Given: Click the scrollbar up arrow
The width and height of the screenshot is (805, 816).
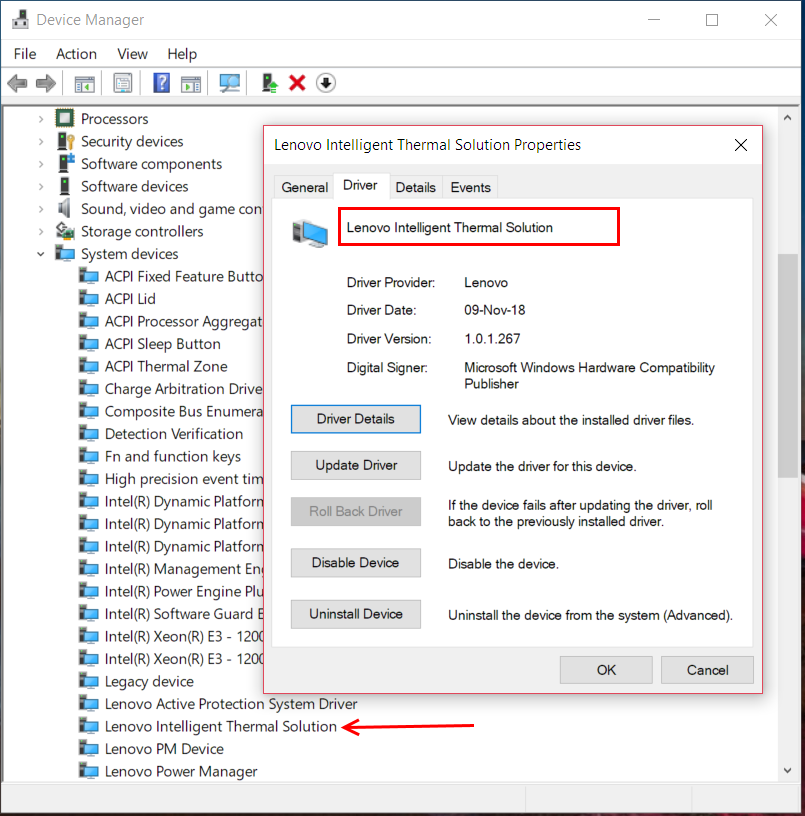Looking at the screenshot, I should (x=788, y=118).
